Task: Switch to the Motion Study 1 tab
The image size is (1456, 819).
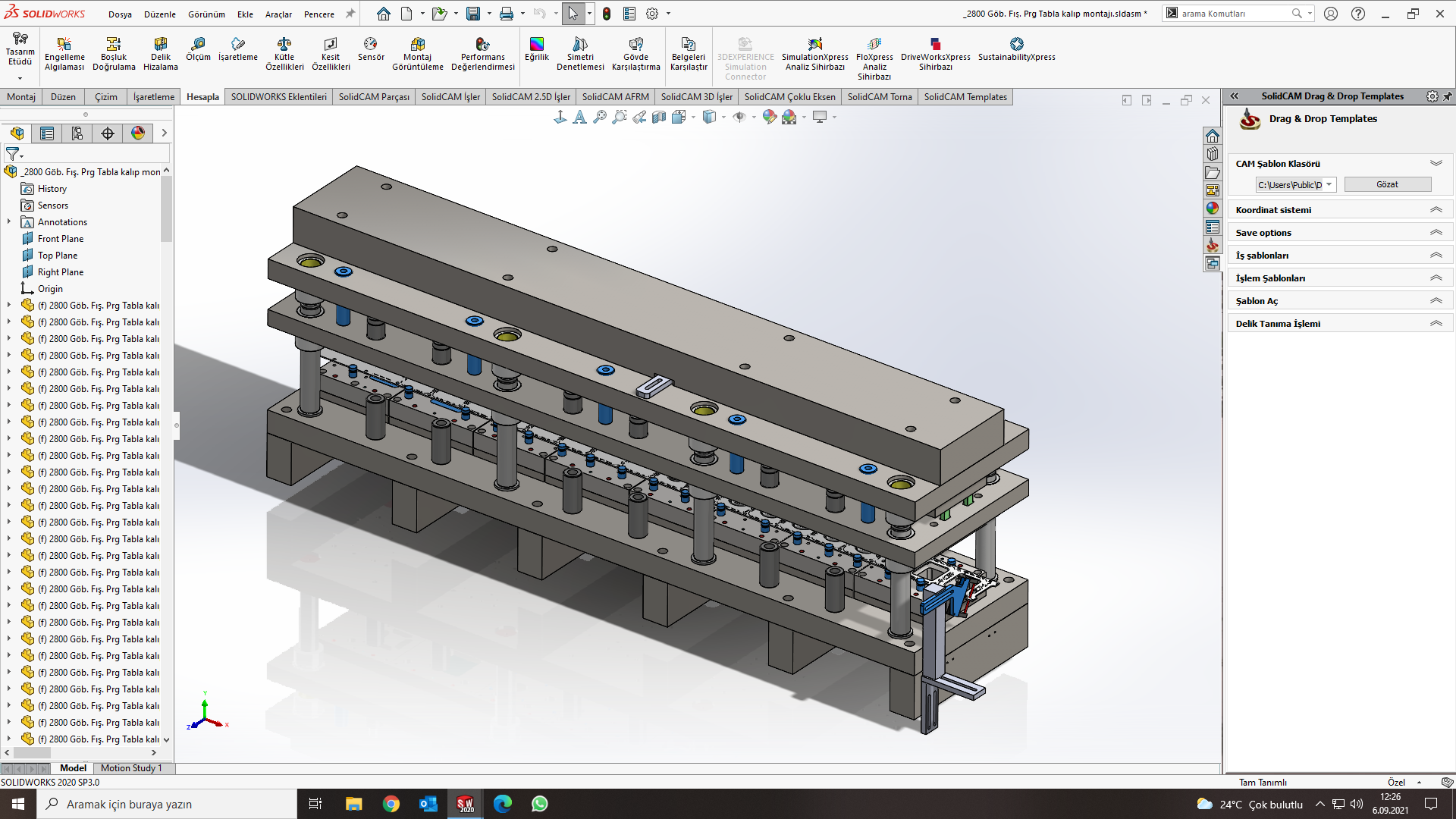Action: click(x=131, y=768)
